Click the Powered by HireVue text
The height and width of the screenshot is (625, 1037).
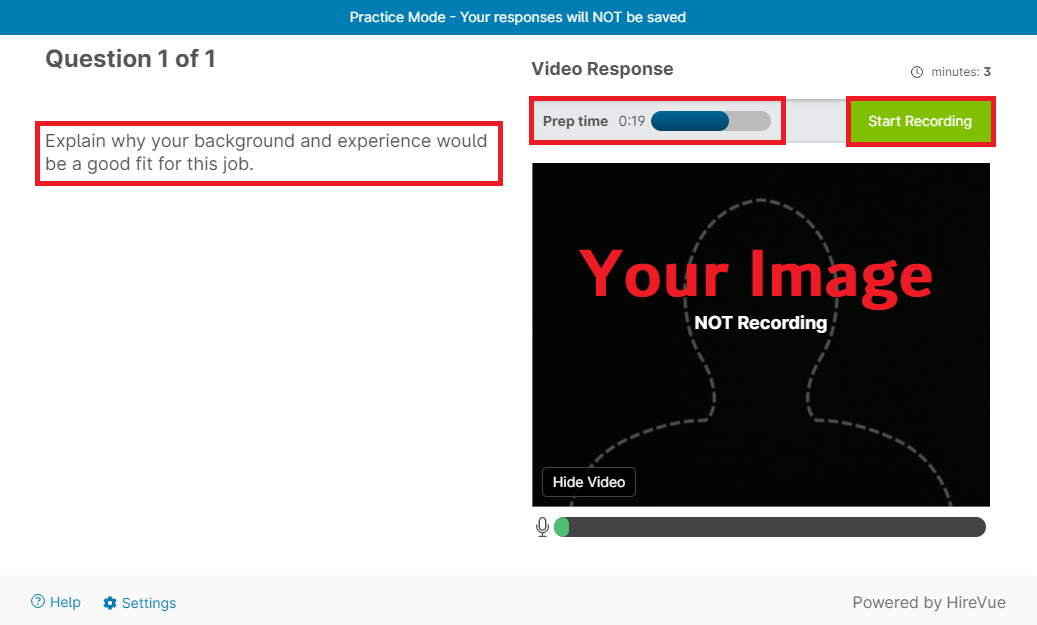point(928,602)
